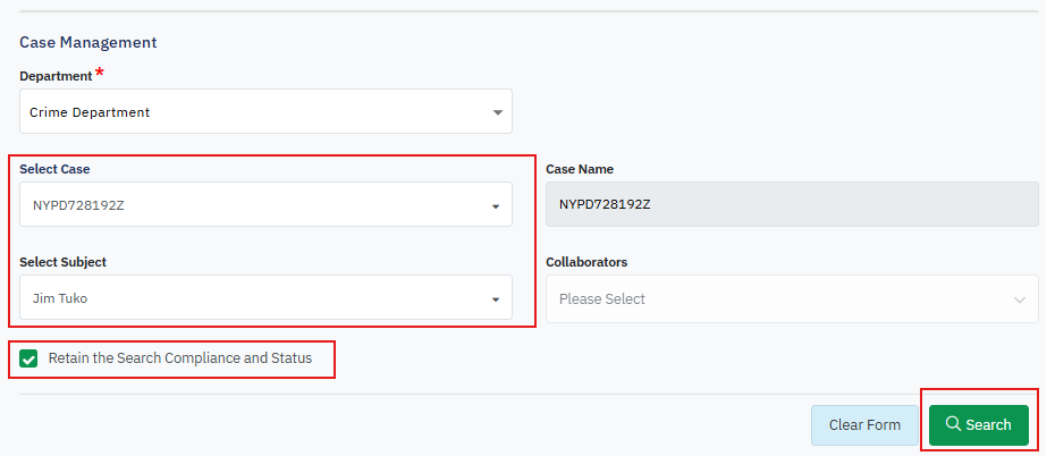Click the Case Management section heading
This screenshot has width=1047, height=456.
coord(88,43)
